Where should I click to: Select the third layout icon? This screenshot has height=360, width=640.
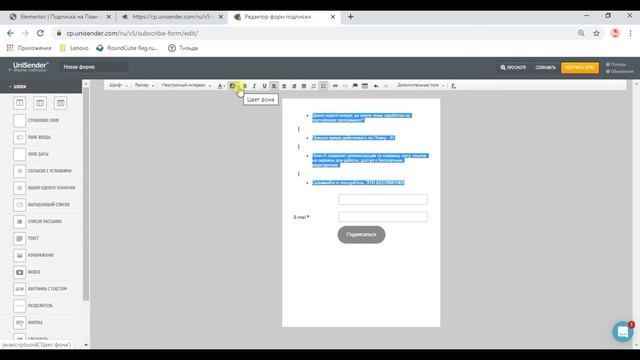60,103
